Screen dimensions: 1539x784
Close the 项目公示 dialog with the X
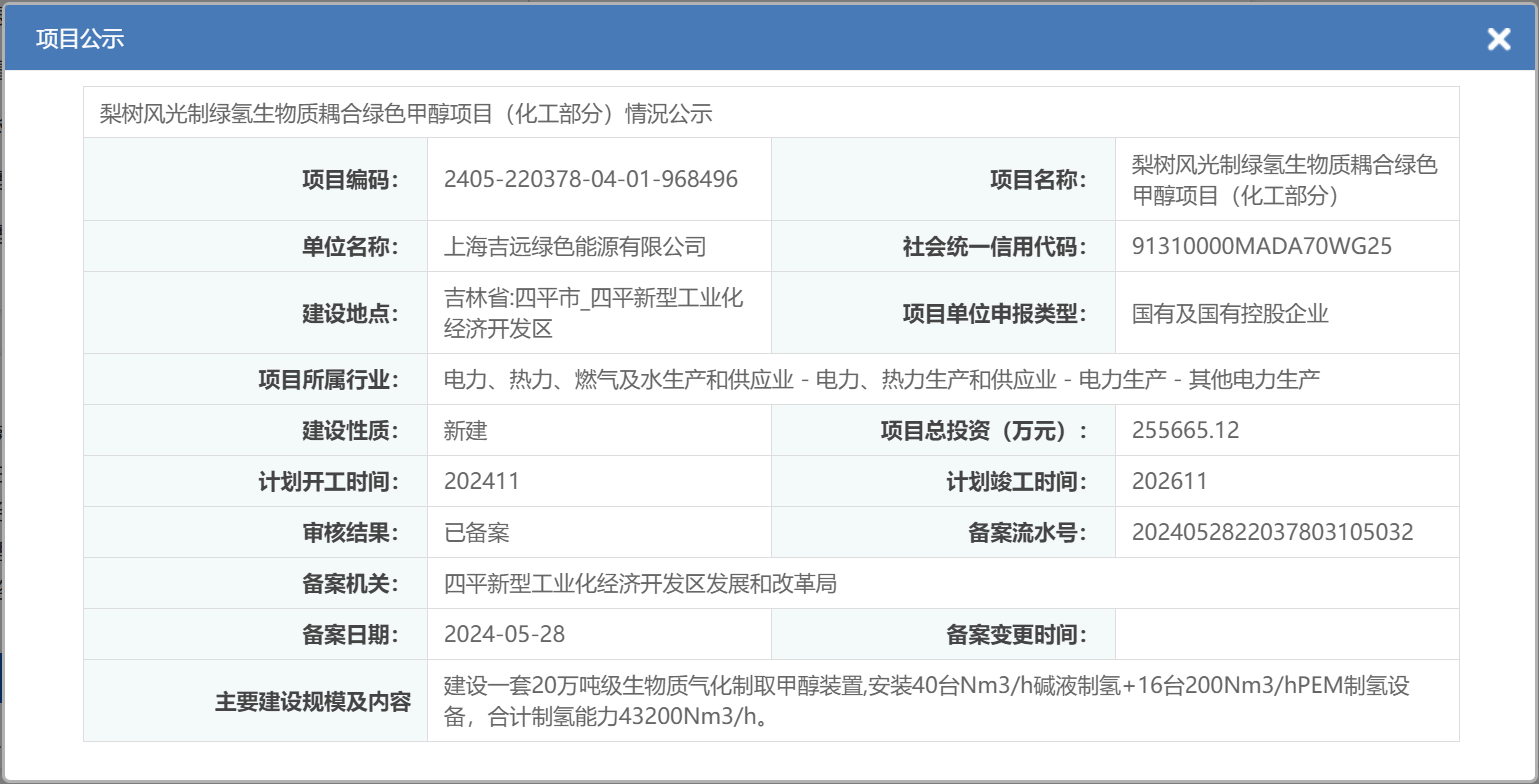(x=1498, y=39)
